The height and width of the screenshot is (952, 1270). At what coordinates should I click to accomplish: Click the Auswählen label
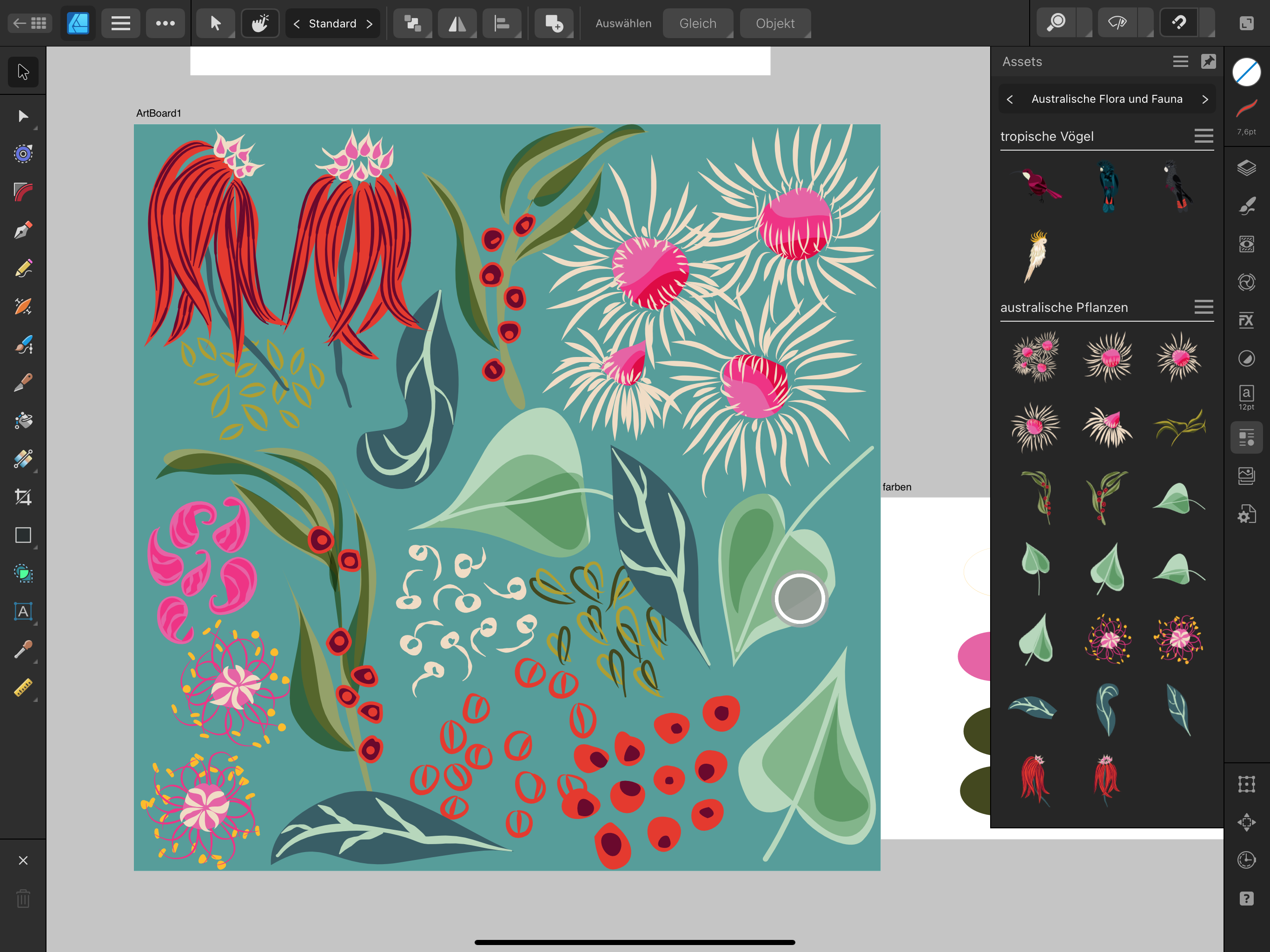tap(623, 24)
